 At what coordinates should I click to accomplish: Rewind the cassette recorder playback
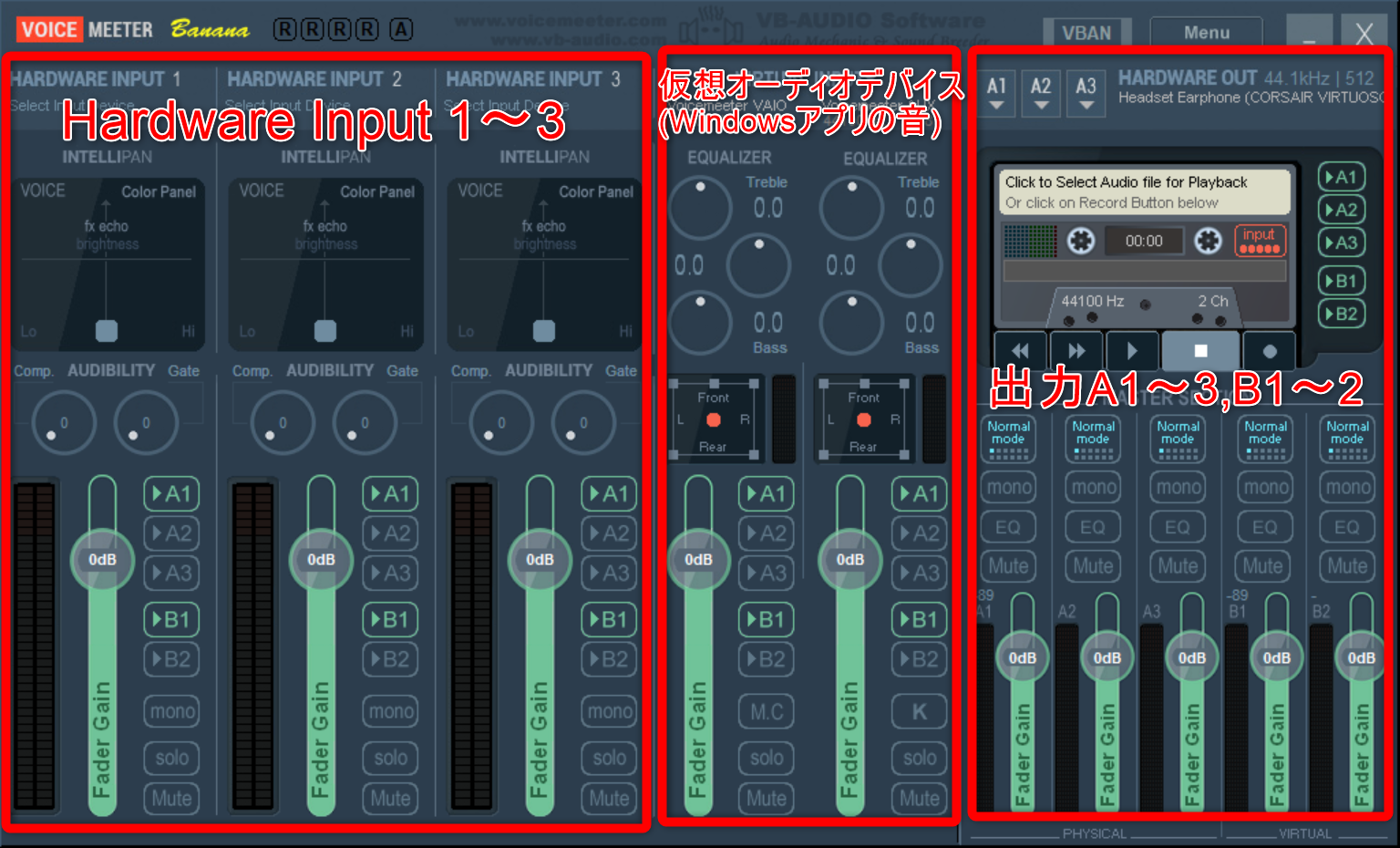coord(1020,350)
